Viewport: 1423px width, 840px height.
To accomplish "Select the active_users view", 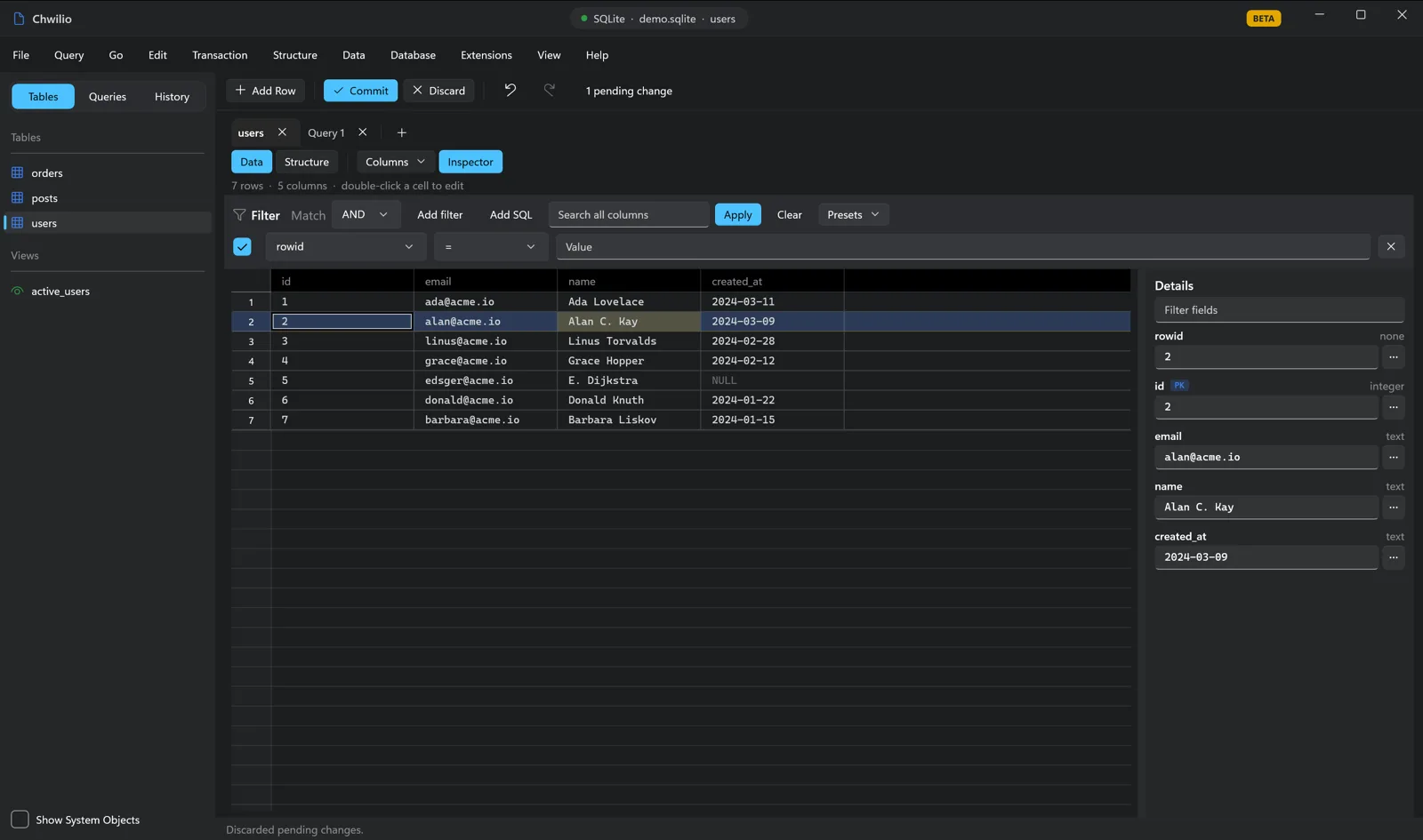I will [108, 291].
